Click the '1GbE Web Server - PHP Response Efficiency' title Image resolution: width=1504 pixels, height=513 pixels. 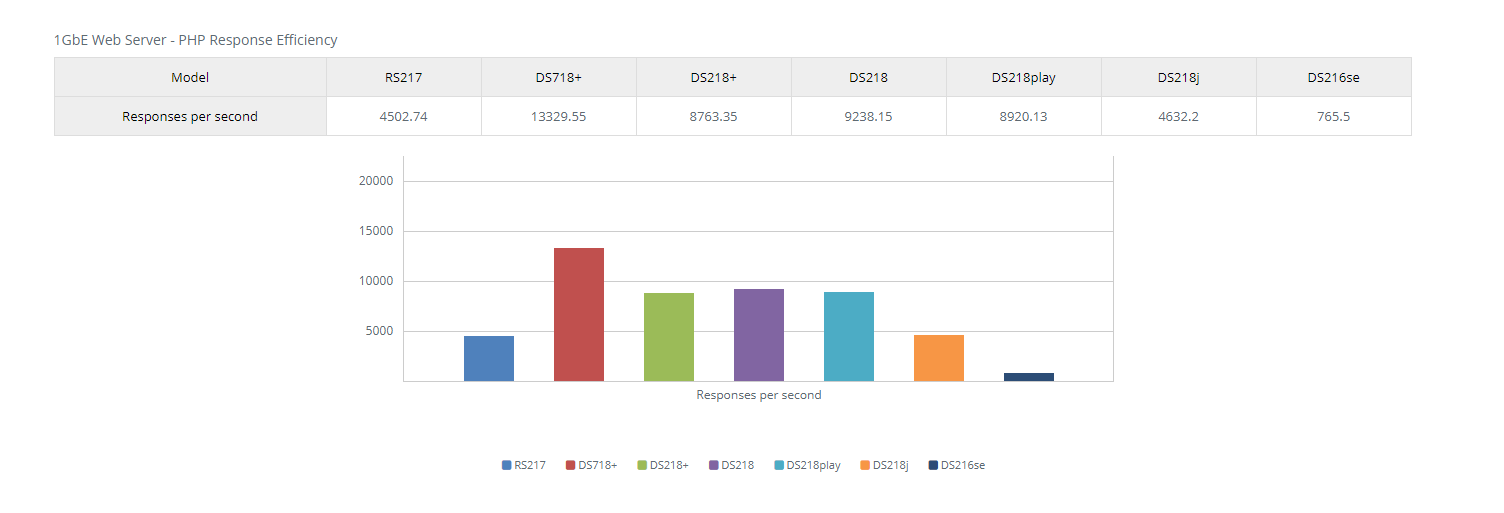pos(196,40)
